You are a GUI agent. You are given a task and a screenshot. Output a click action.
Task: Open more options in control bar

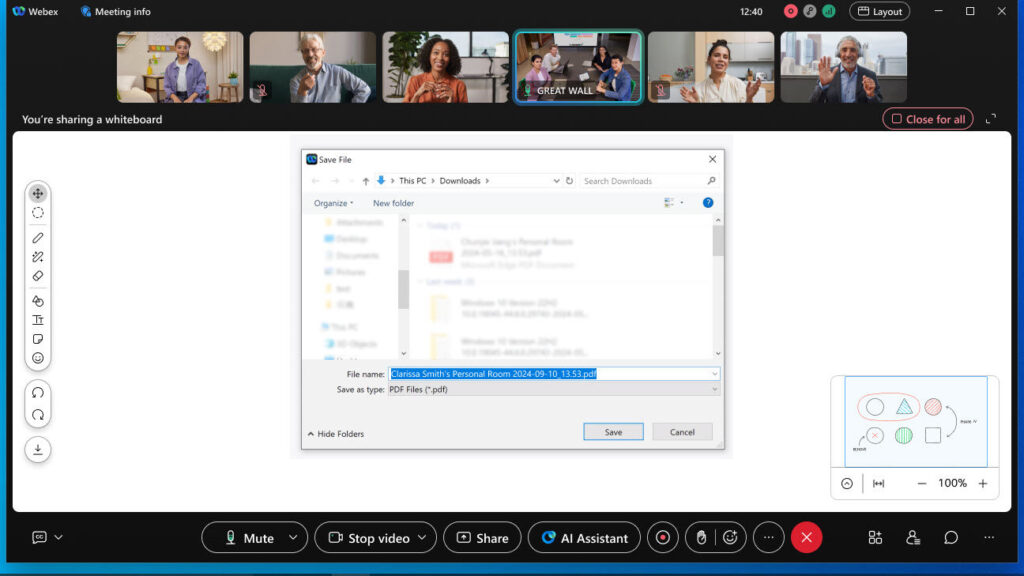tap(769, 537)
